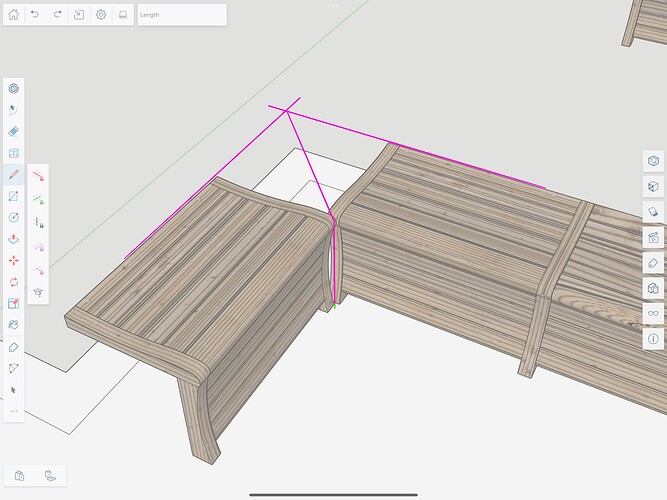Viewport: 667px width, 500px height.
Task: Open the Search tools hexagon icon
Action: tap(14, 89)
